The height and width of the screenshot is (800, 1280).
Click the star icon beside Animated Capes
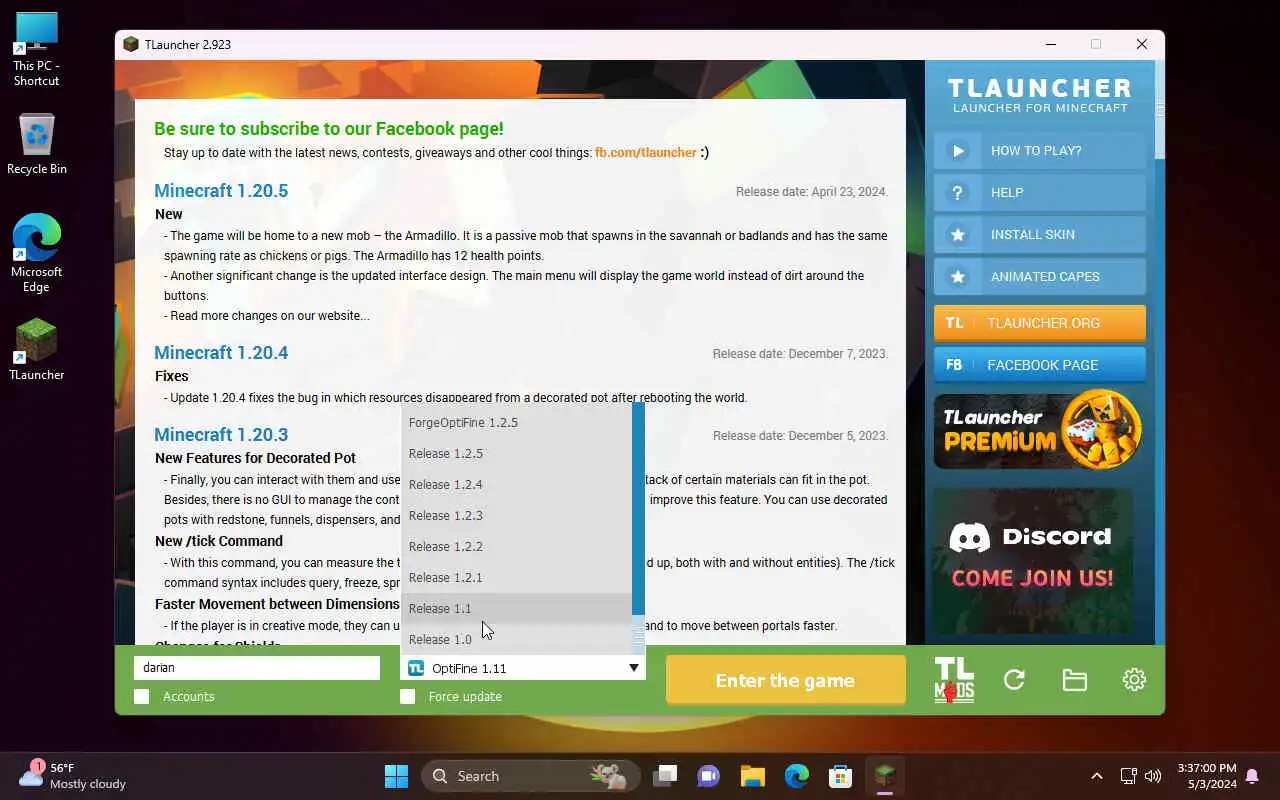(958, 277)
